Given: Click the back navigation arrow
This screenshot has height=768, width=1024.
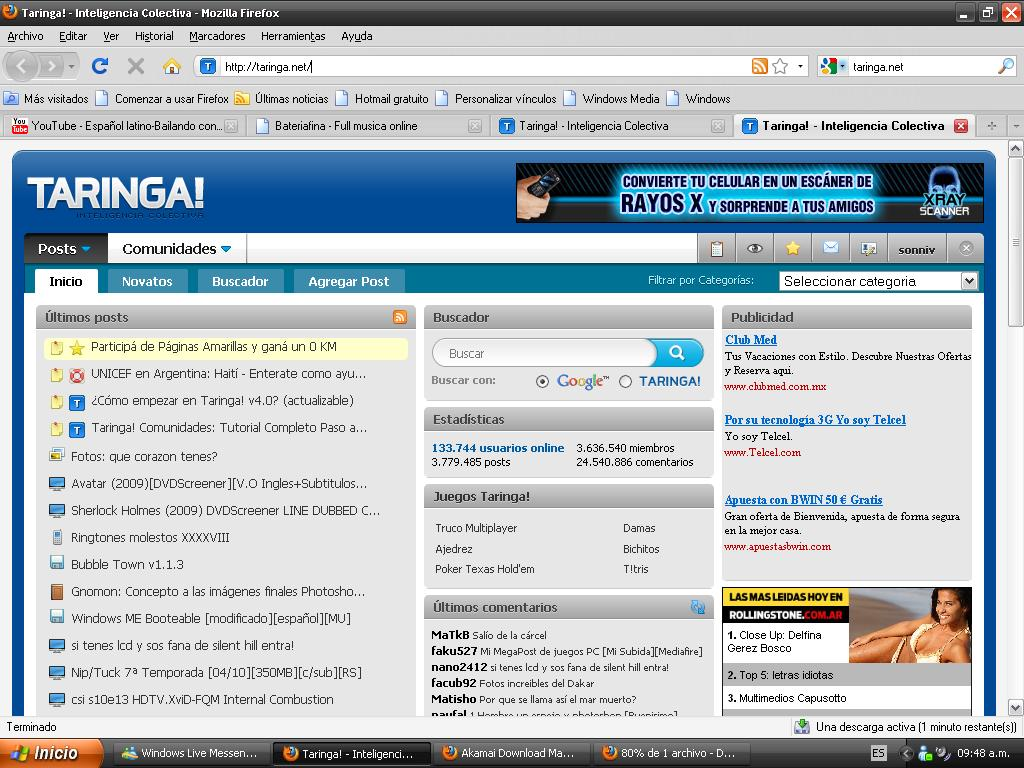Looking at the screenshot, I should click(x=21, y=66).
